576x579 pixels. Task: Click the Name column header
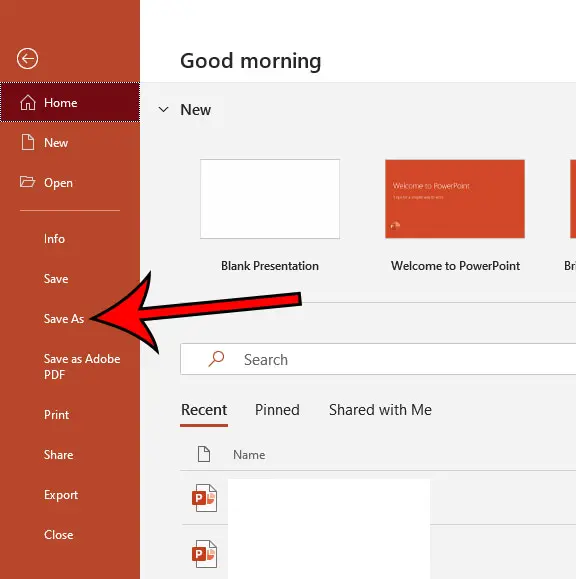click(249, 455)
